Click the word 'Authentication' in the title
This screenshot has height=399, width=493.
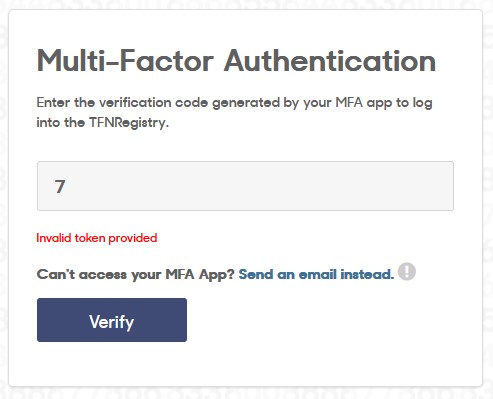[x=330, y=61]
